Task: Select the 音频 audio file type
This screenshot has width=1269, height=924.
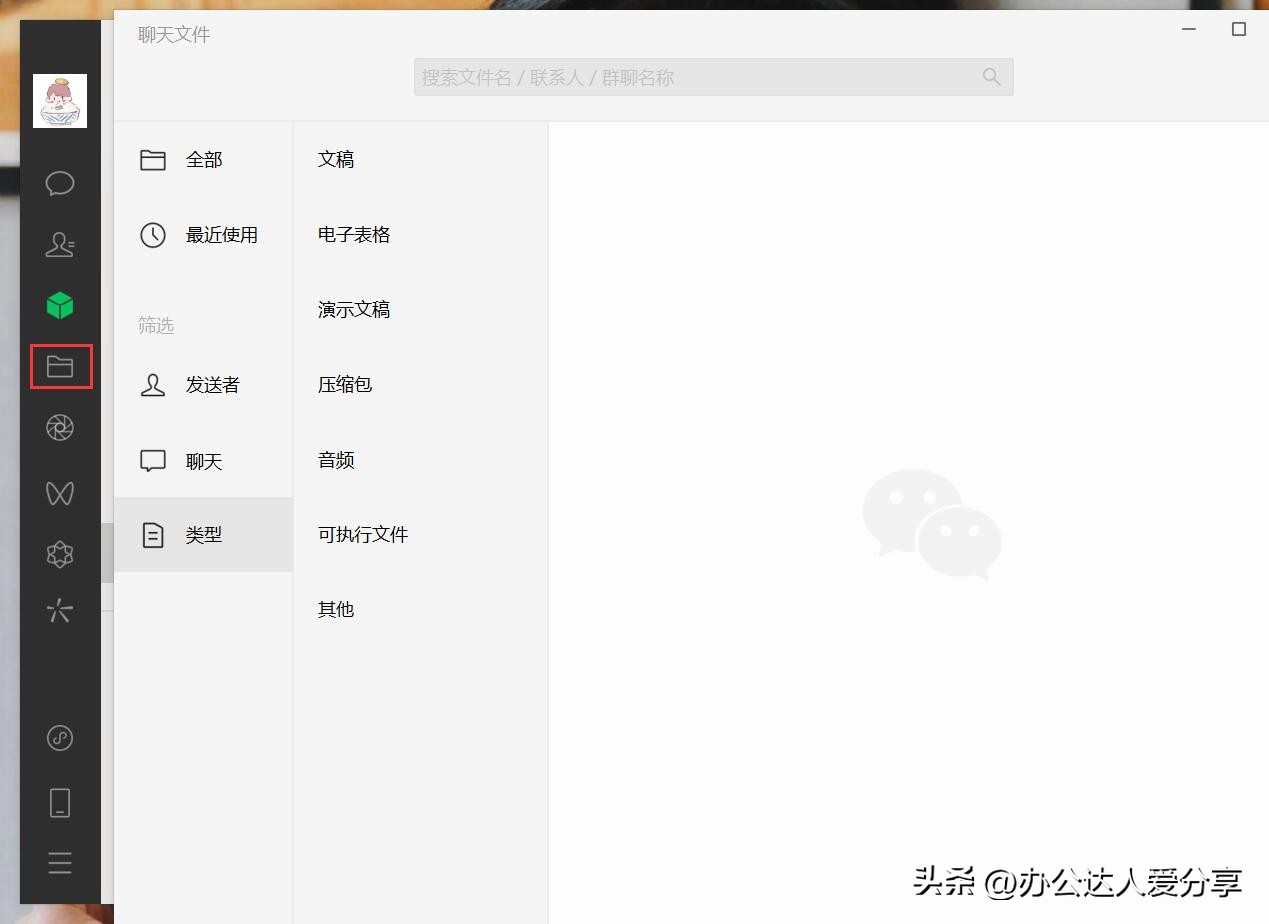Action: [x=335, y=460]
